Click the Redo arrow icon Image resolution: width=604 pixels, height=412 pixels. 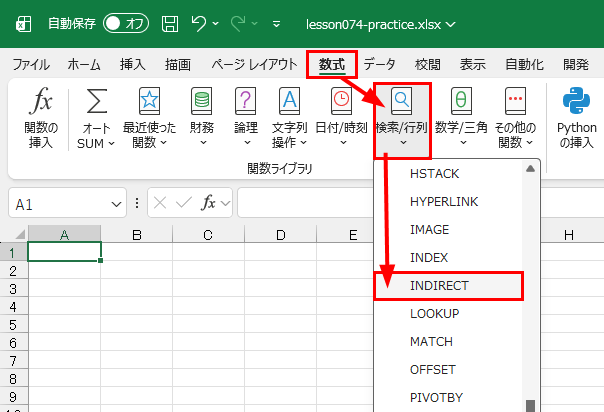click(x=238, y=24)
